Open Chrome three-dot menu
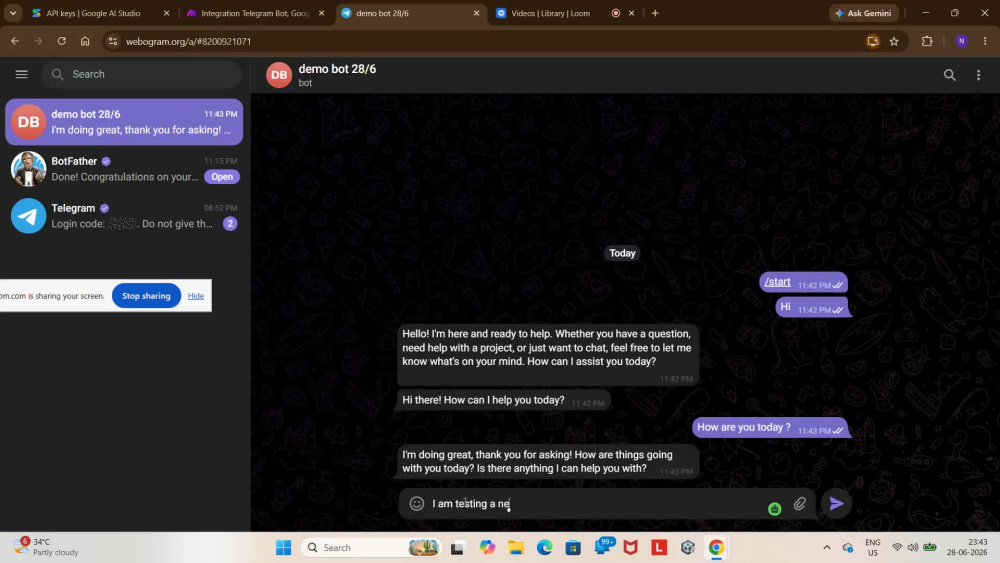 (985, 41)
